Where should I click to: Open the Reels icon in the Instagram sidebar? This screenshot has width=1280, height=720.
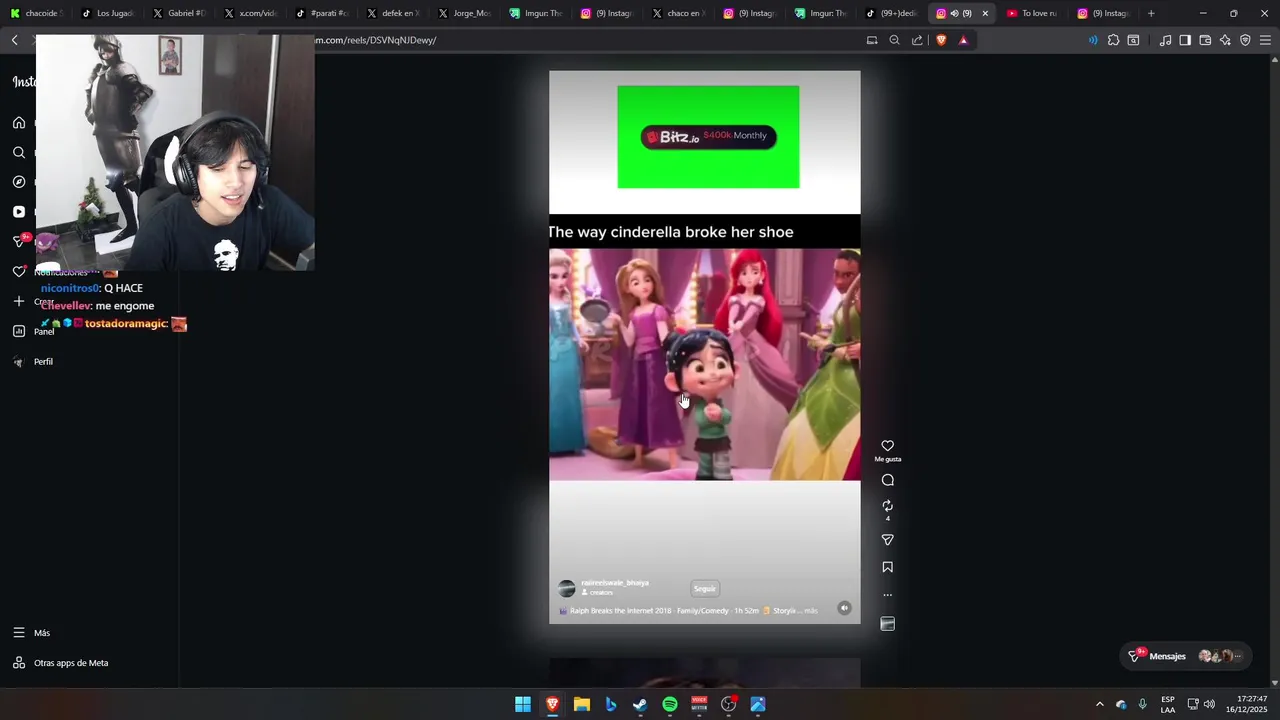[19, 212]
